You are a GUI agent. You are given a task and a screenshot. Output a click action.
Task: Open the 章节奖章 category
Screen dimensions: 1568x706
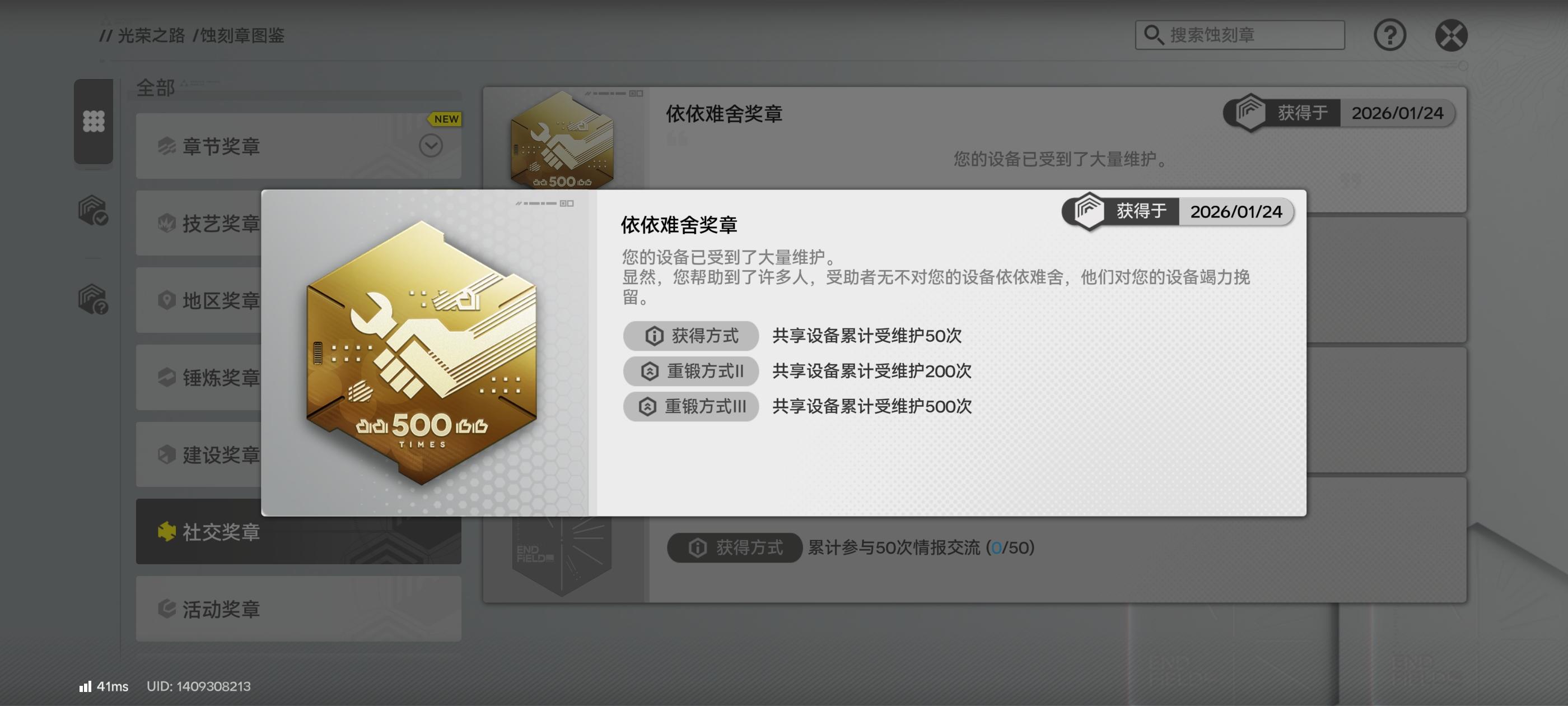[298, 146]
